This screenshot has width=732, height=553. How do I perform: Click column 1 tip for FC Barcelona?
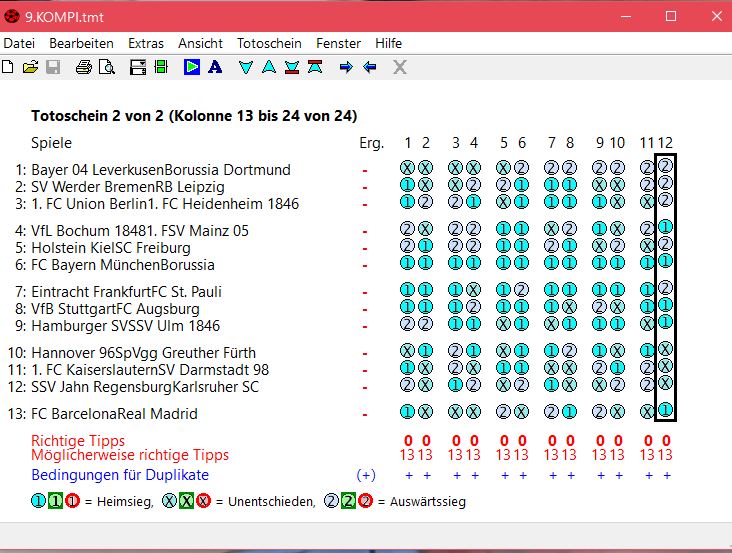pos(407,412)
